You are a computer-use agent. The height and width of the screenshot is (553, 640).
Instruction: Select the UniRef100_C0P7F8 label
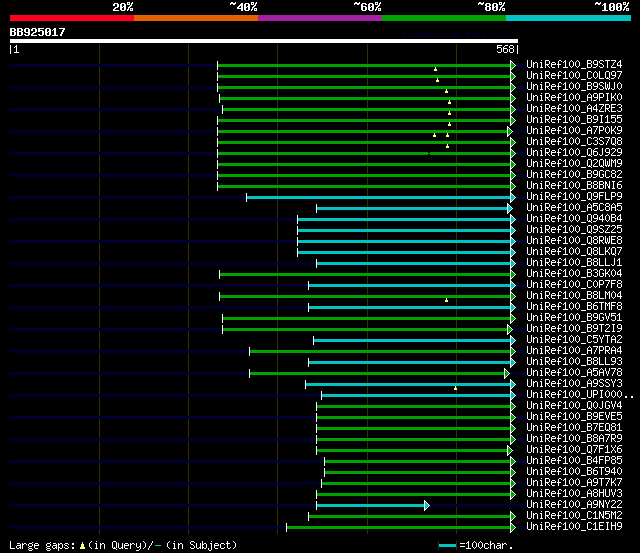point(574,285)
